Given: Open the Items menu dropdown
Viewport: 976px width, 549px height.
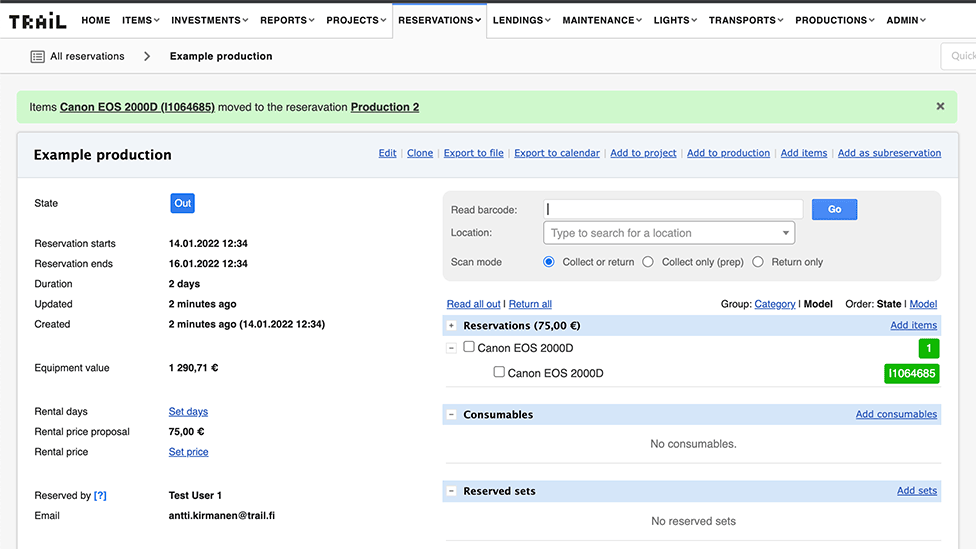Looking at the screenshot, I should coord(141,21).
